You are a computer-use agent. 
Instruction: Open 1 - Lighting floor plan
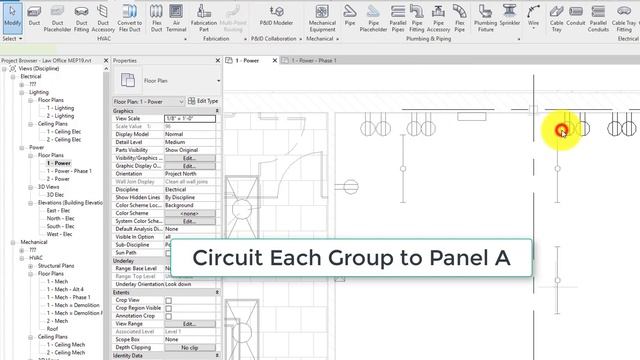[x=60, y=108]
